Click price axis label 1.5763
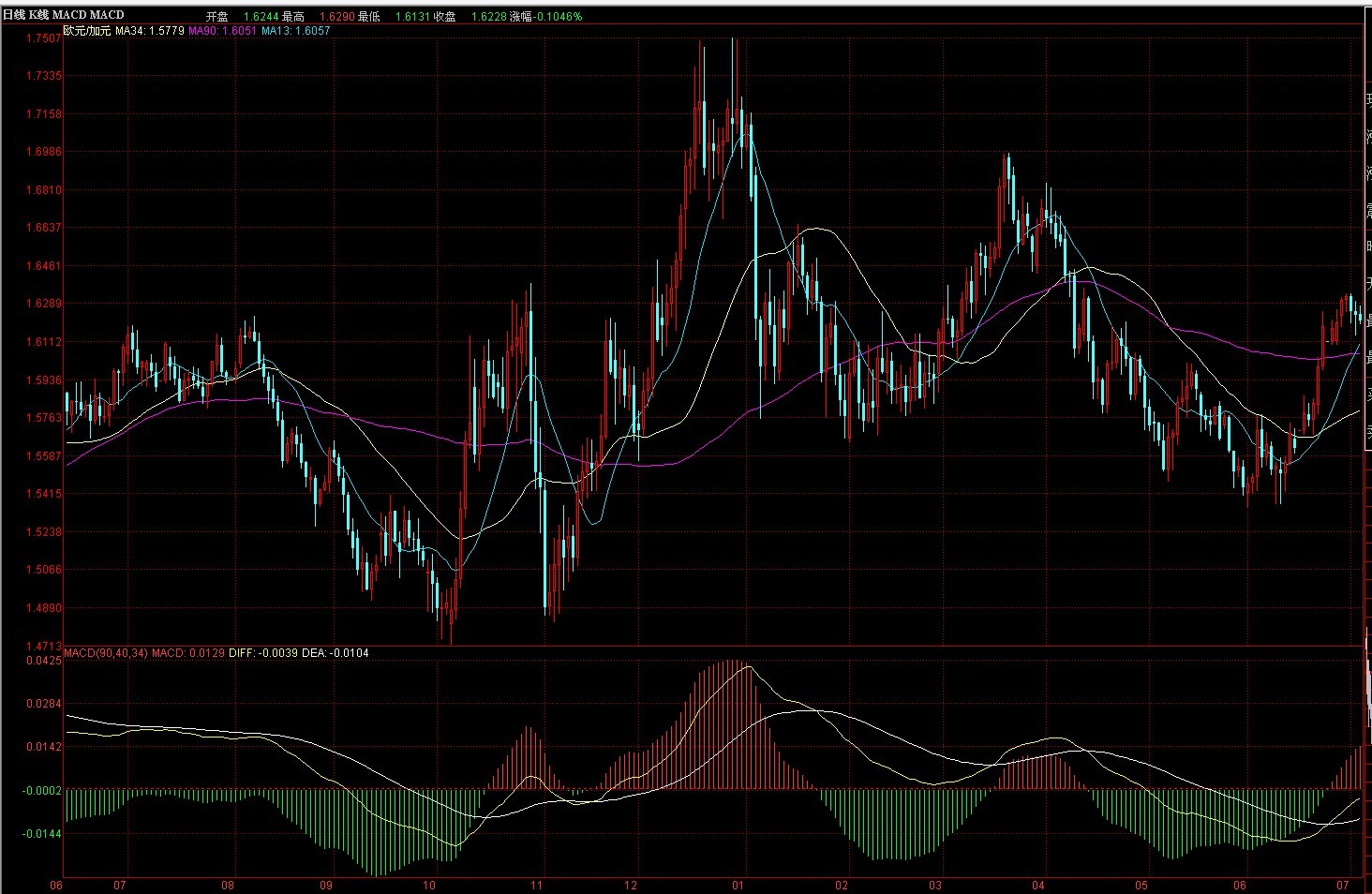The height and width of the screenshot is (894, 1372). (x=44, y=418)
